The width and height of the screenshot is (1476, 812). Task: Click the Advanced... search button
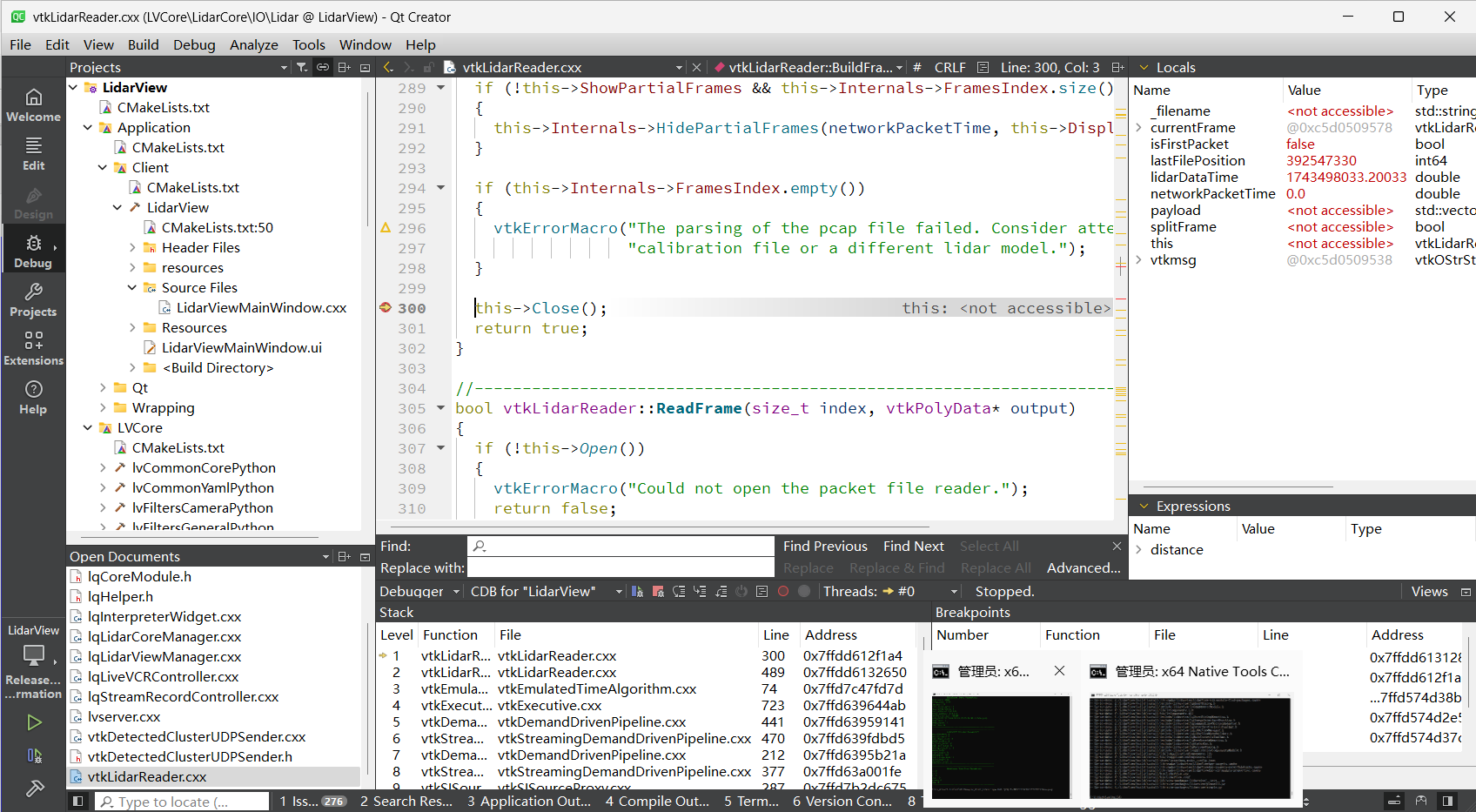tap(1084, 567)
